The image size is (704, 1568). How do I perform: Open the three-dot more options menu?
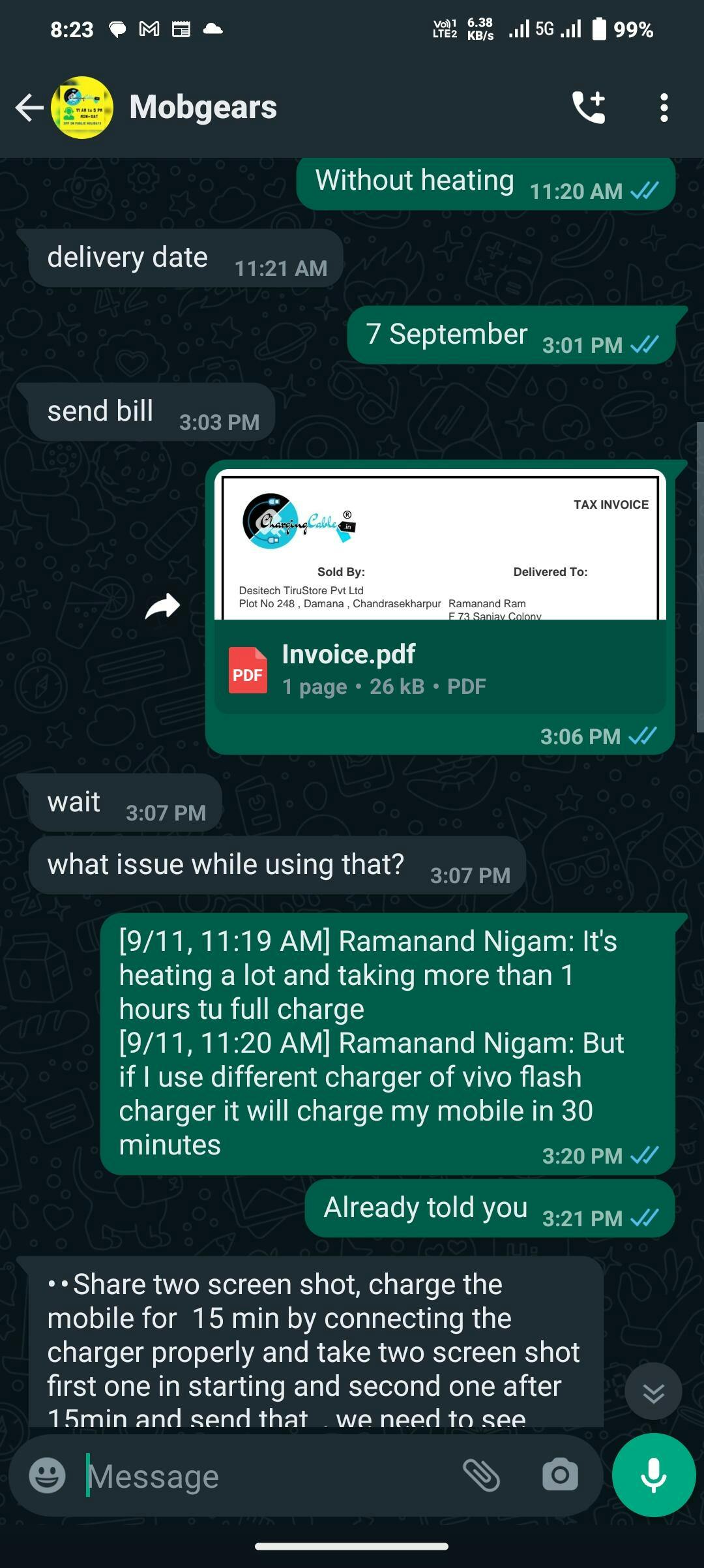[664, 108]
